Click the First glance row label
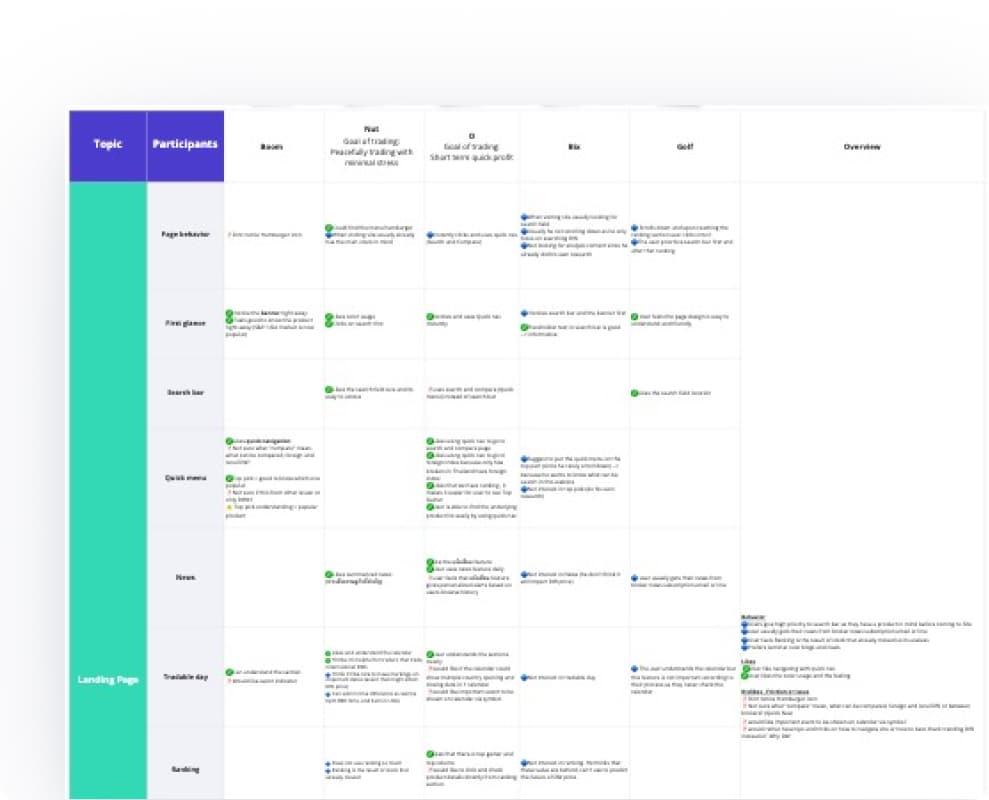 185,323
